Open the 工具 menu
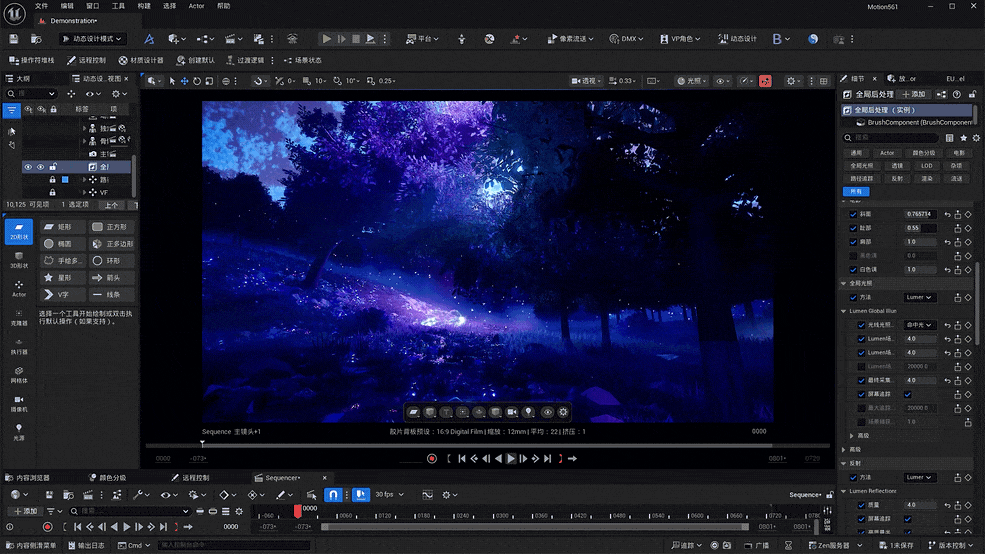The image size is (985, 554). tap(118, 6)
